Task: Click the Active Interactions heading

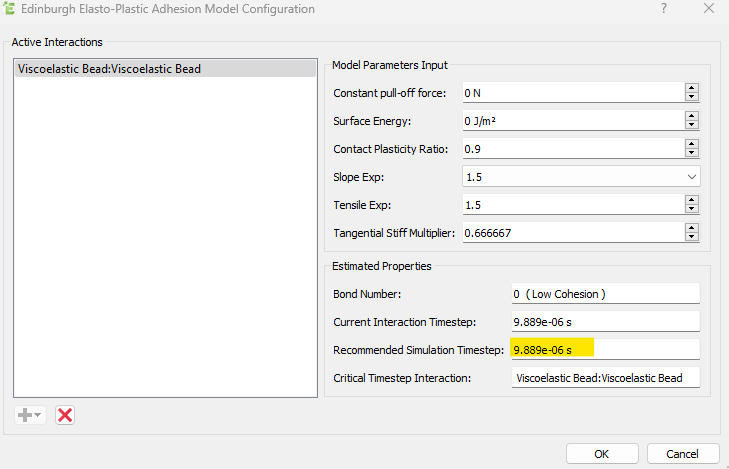Action: pos(57,42)
